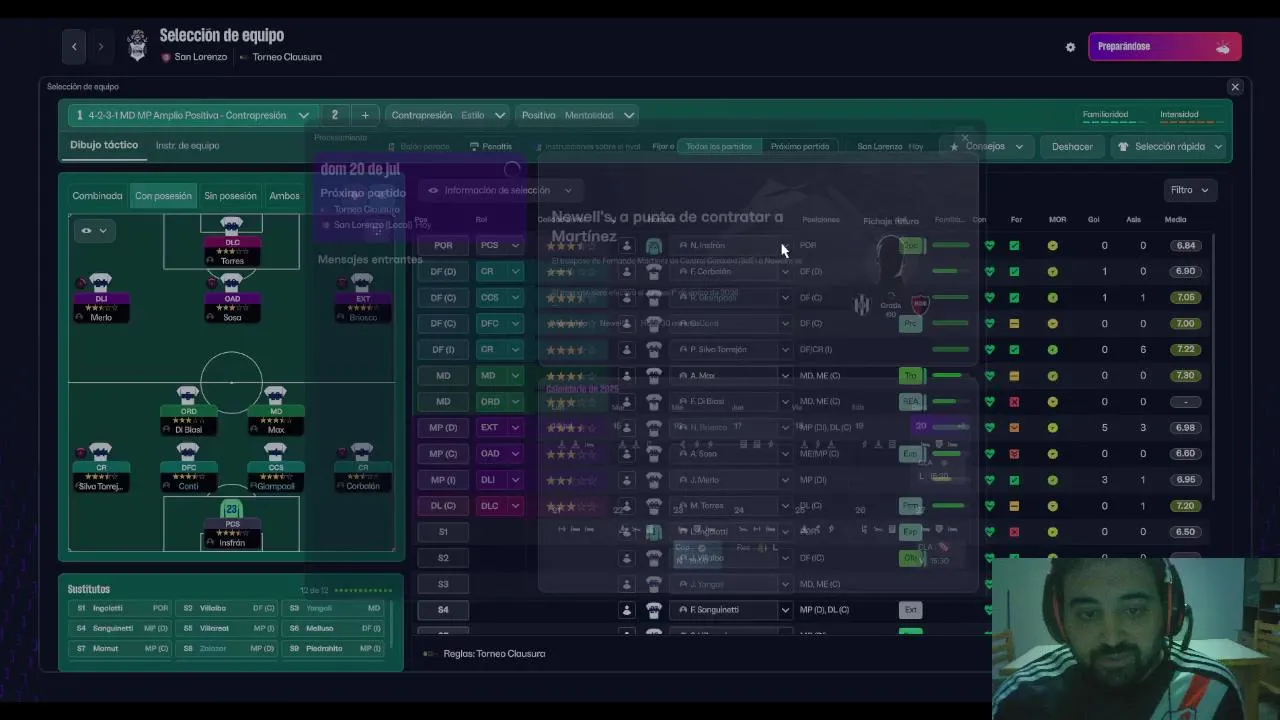The height and width of the screenshot is (720, 1280).
Task: Click the settings gear icon near Preparándose
Action: click(1070, 47)
